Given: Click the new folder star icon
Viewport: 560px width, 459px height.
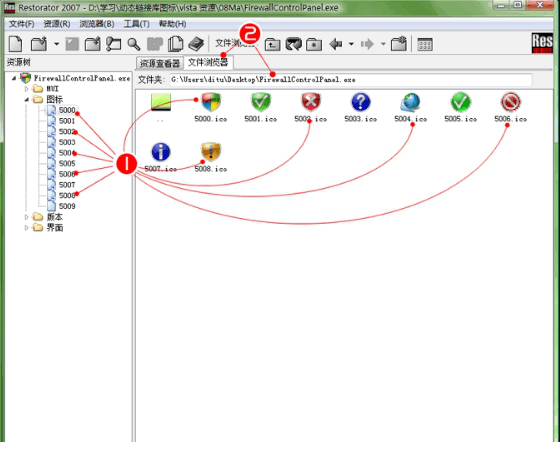Looking at the screenshot, I should (399, 44).
